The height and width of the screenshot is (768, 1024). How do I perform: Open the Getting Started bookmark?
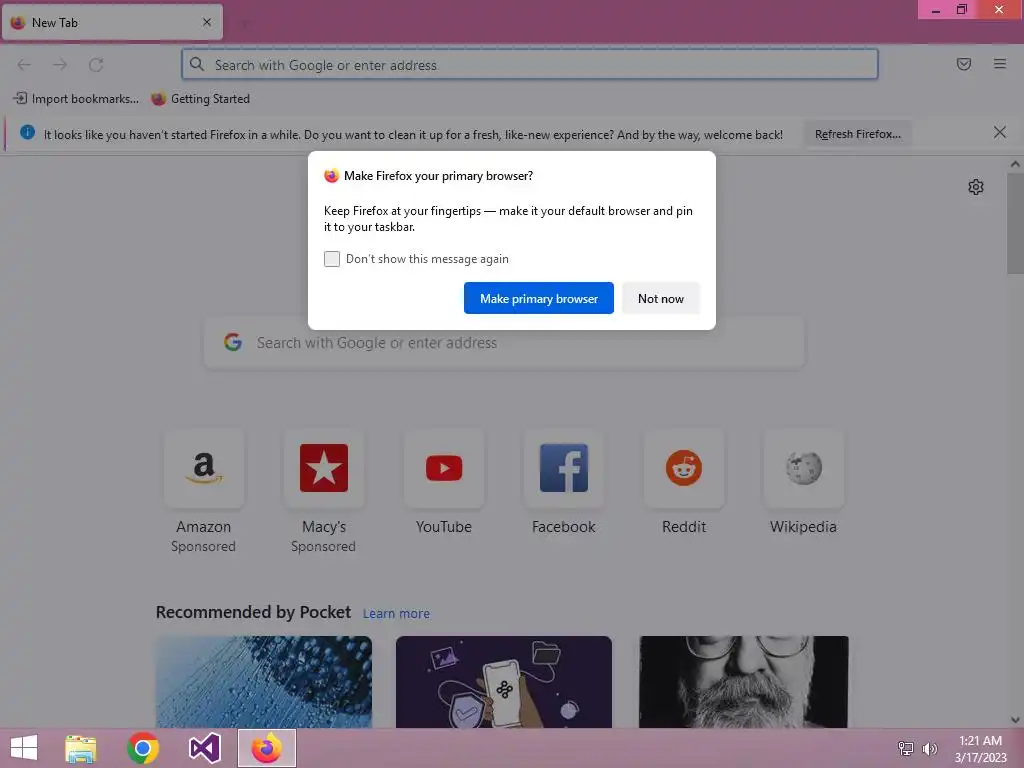click(x=200, y=99)
